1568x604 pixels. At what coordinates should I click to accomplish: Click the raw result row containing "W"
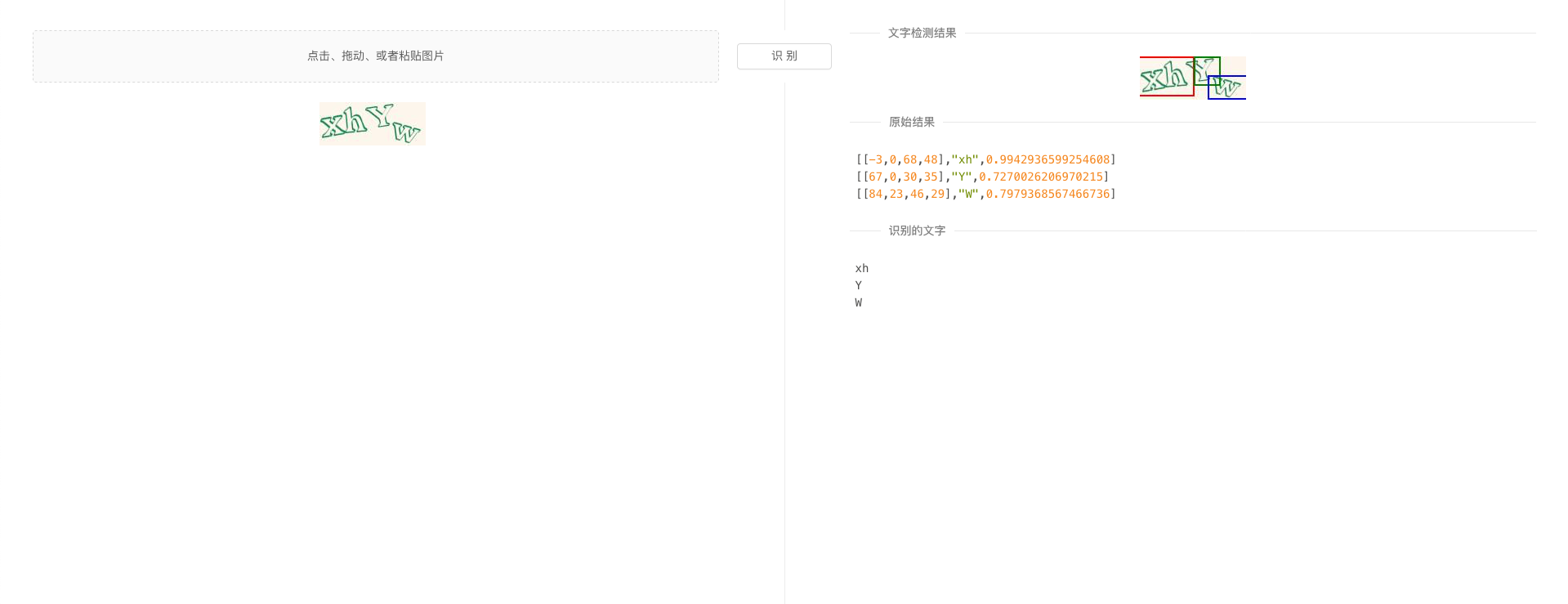(x=985, y=194)
